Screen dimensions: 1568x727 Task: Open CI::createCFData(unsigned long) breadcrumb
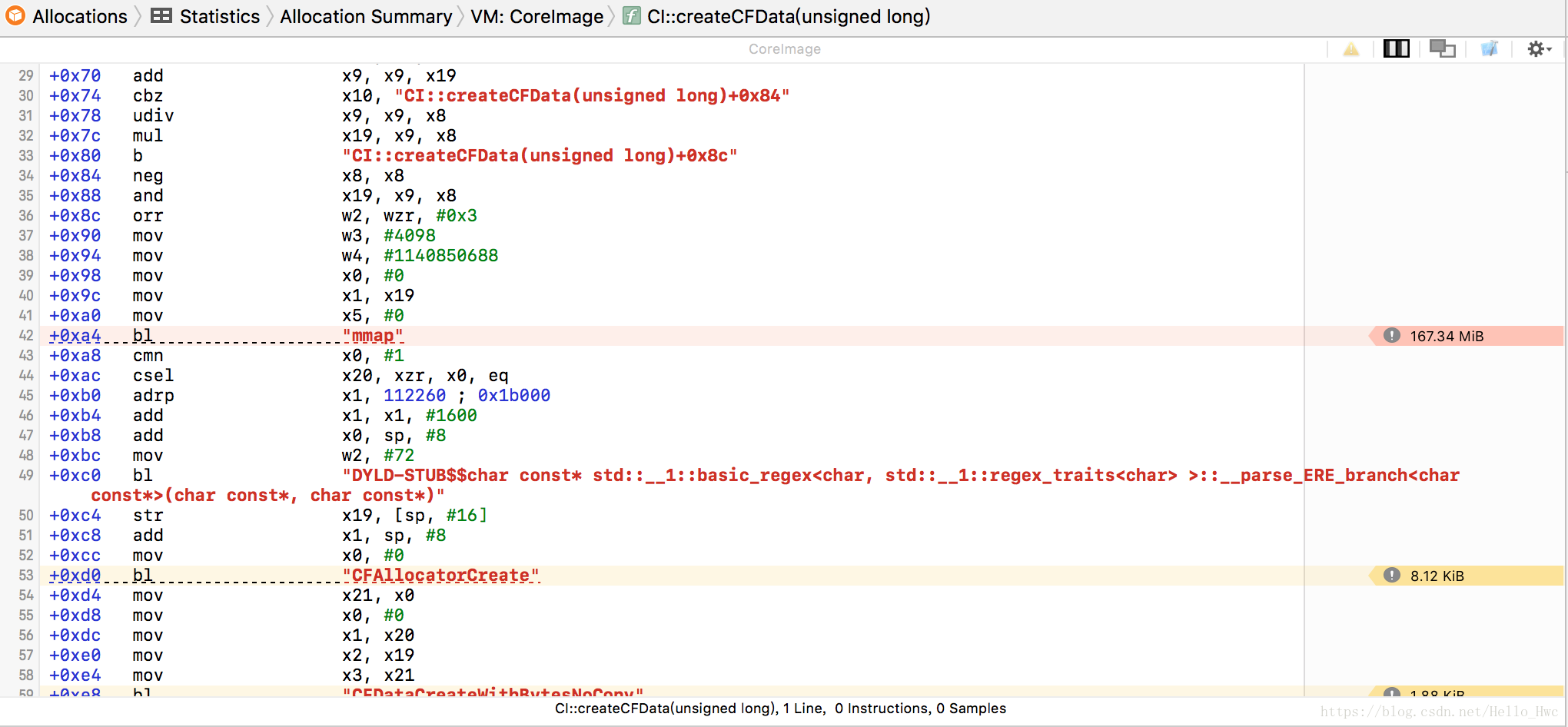(x=789, y=16)
